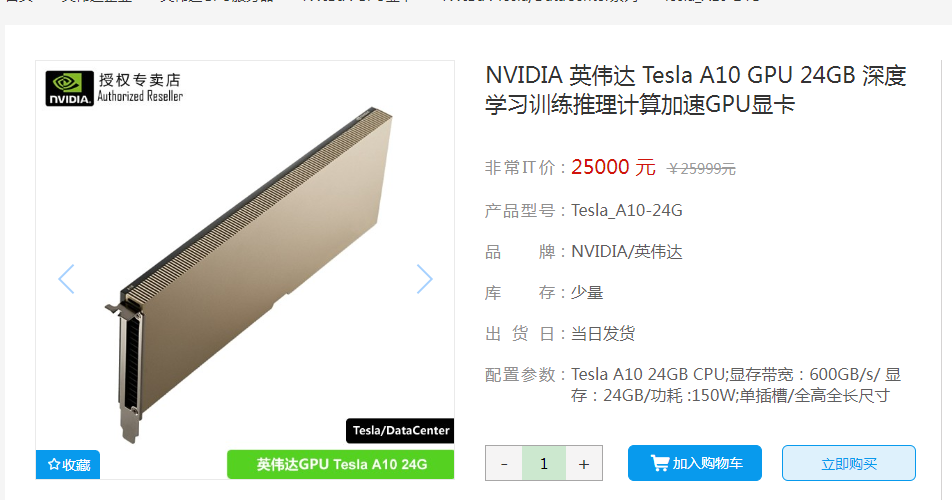Screen dimensions: 952x500
Task: Click the Tesla/DataCenter black tag
Action: pyautogui.click(x=400, y=430)
